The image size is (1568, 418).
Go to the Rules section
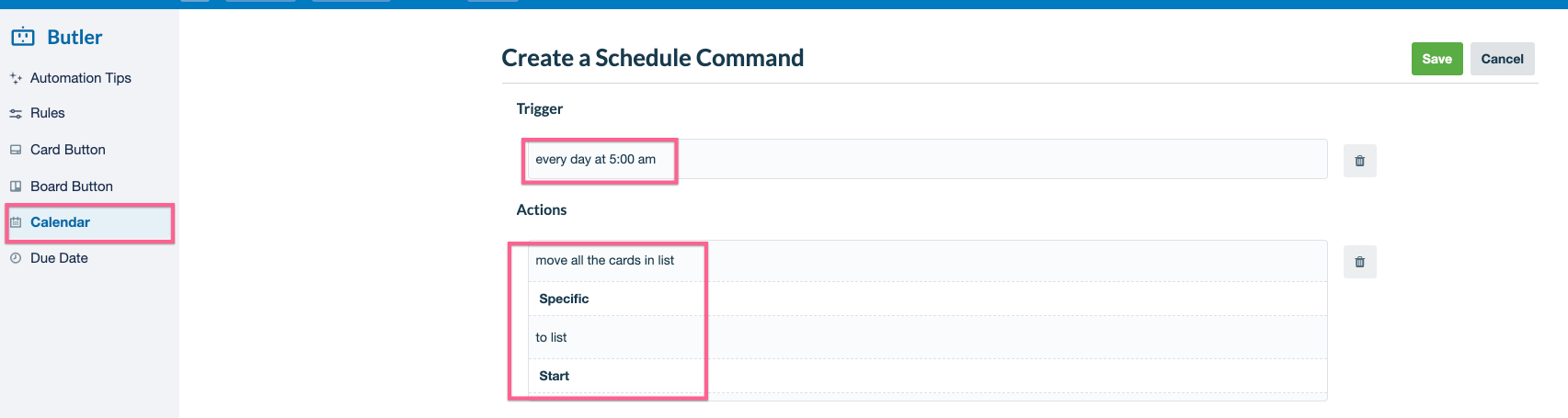48,113
